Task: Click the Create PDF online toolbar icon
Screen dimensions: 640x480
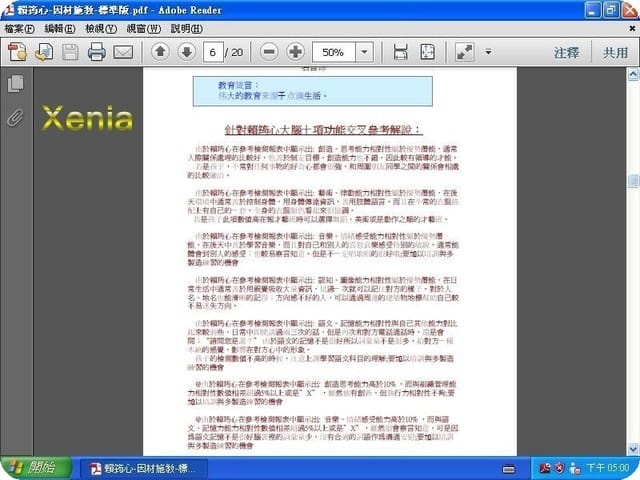Action: click(x=17, y=52)
